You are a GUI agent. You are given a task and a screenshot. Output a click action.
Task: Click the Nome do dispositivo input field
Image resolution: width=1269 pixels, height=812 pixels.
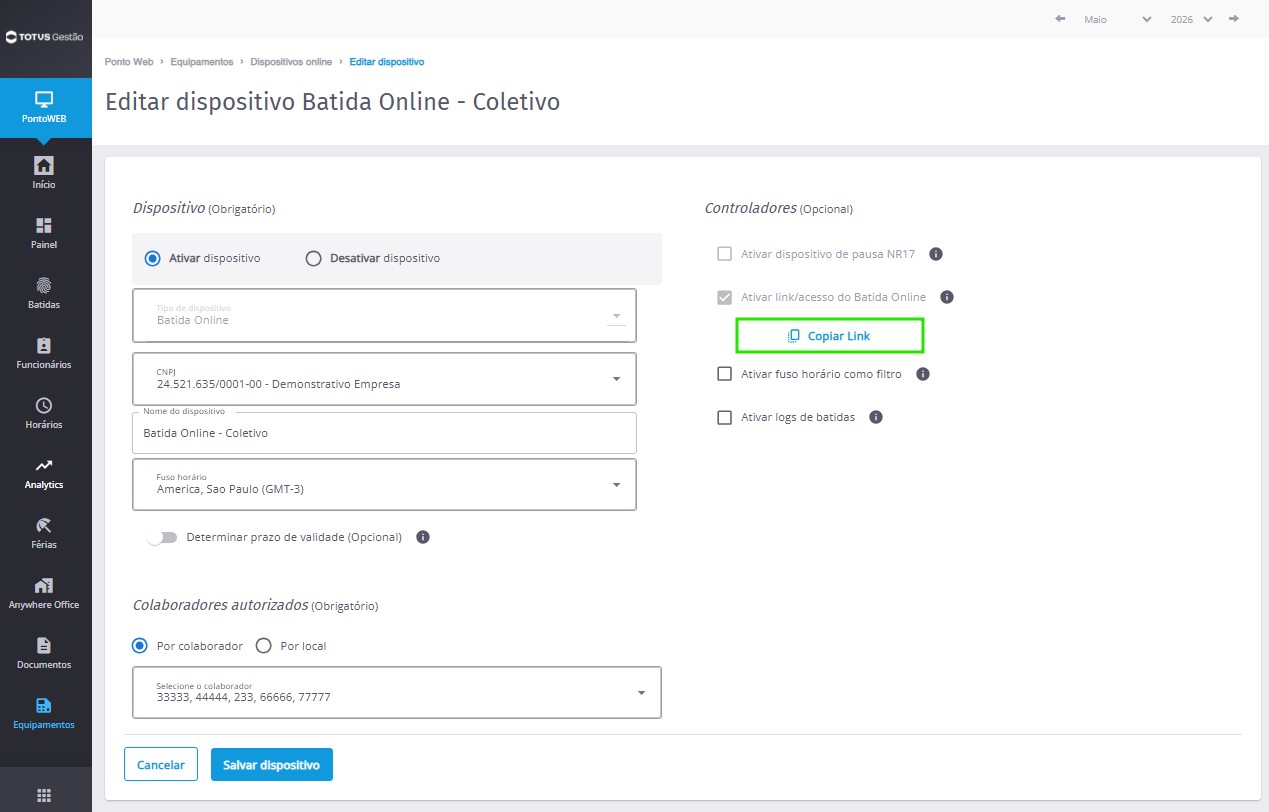point(384,433)
